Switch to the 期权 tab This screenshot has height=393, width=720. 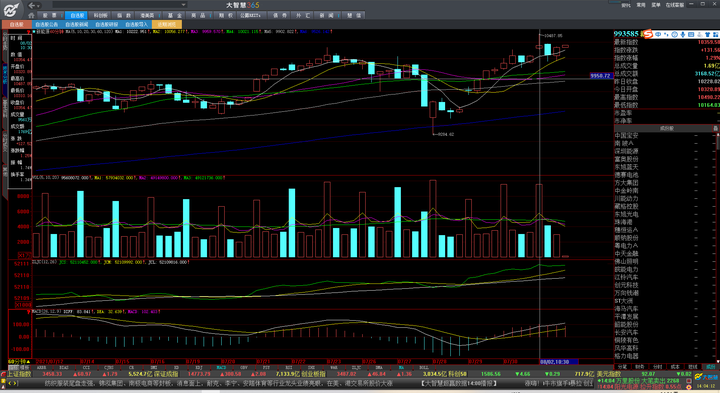225,15
